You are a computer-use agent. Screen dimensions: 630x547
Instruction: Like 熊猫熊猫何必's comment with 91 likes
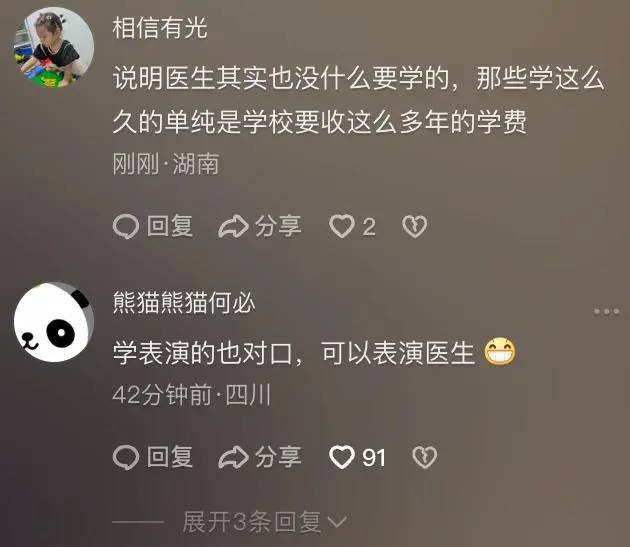point(342,457)
